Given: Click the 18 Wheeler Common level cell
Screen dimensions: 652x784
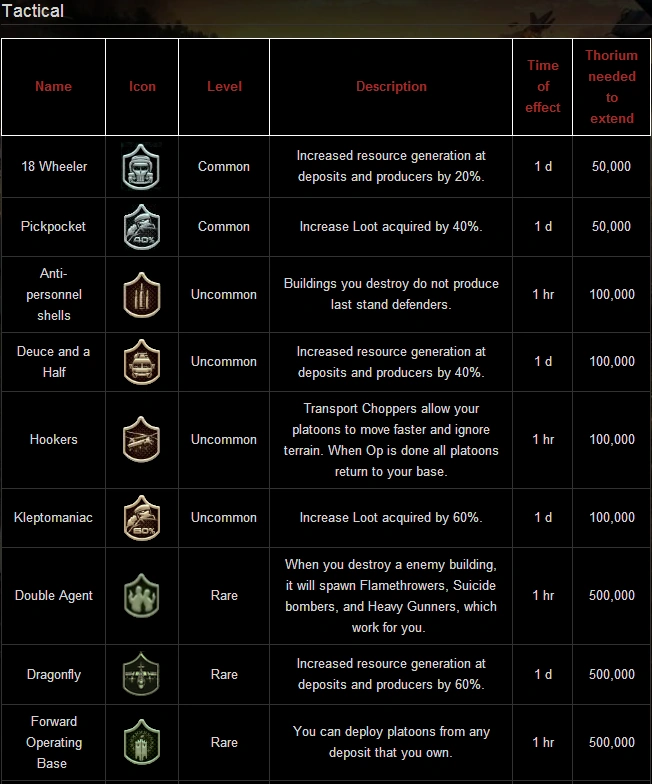Looking at the screenshot, I should (224, 167).
